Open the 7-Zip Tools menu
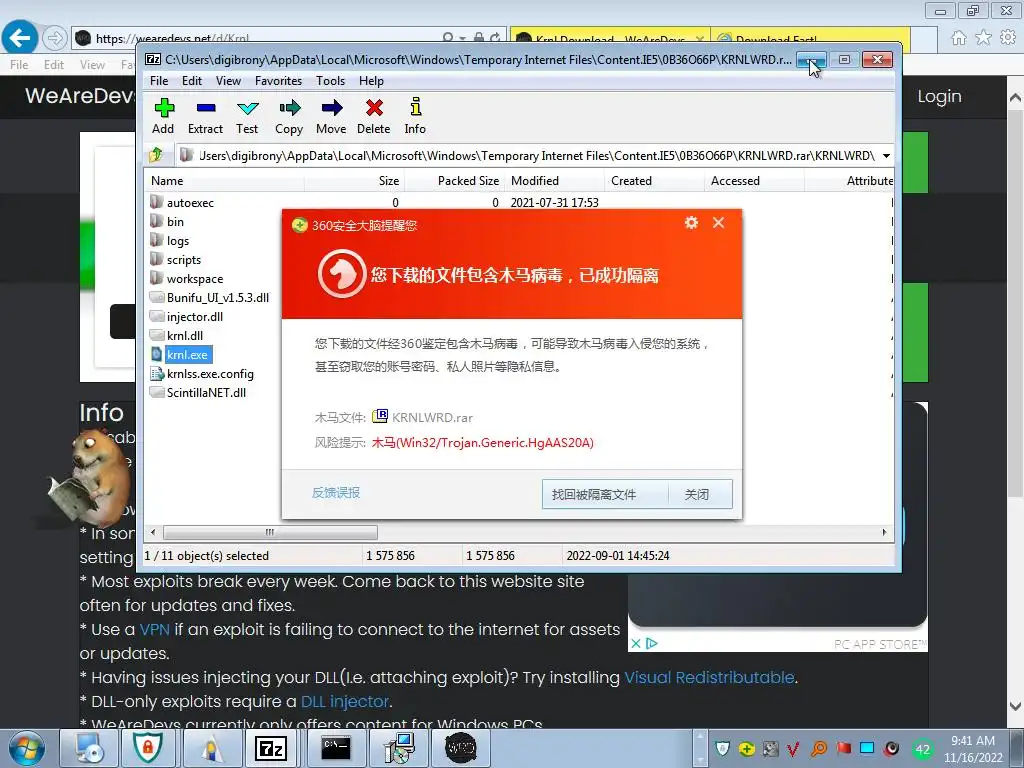1024x768 pixels. [330, 81]
